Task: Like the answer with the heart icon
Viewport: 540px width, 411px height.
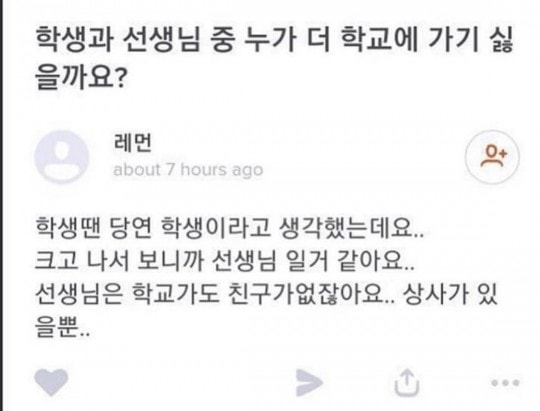Action: click(x=51, y=382)
